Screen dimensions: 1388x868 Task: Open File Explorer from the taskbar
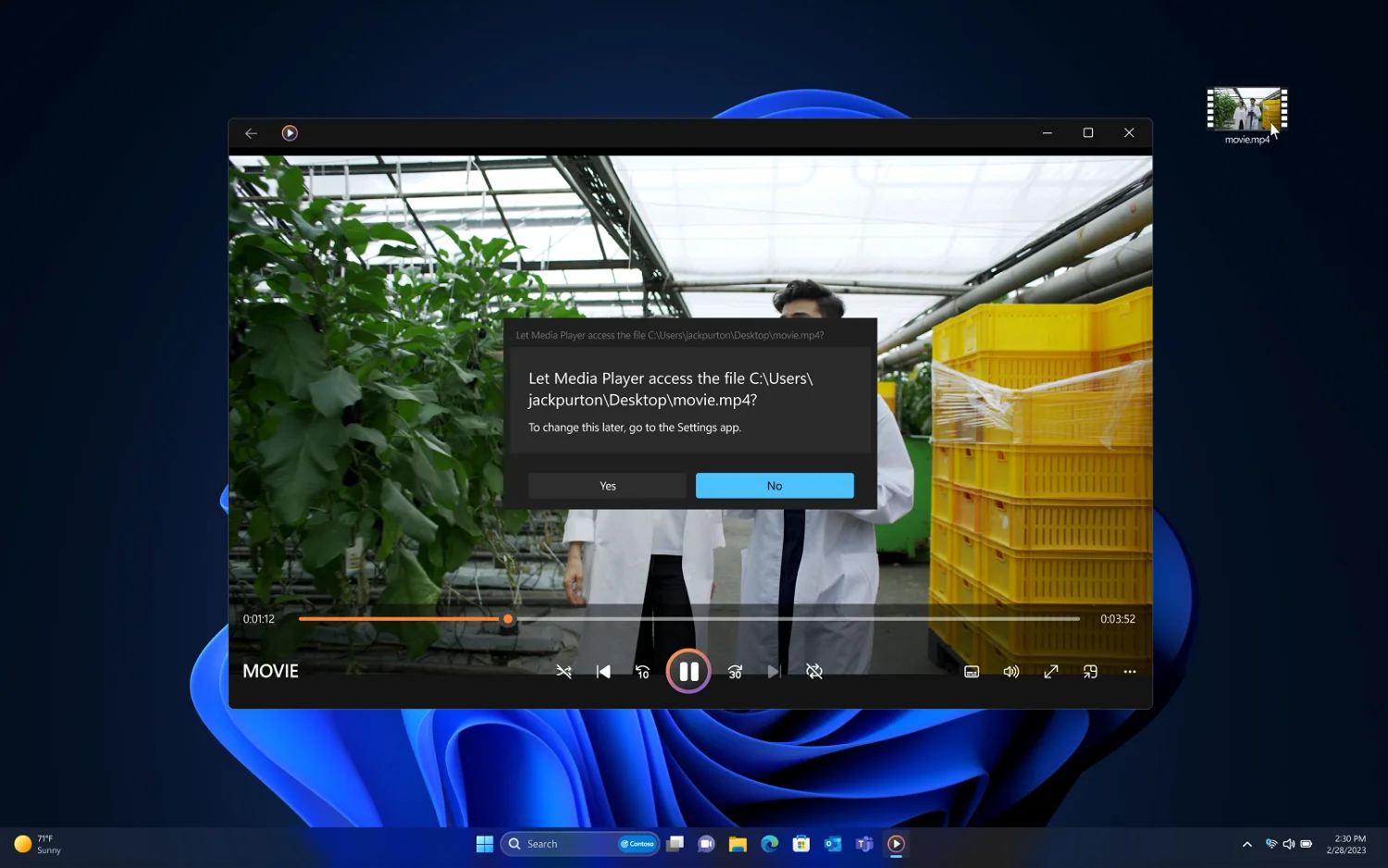point(737,844)
